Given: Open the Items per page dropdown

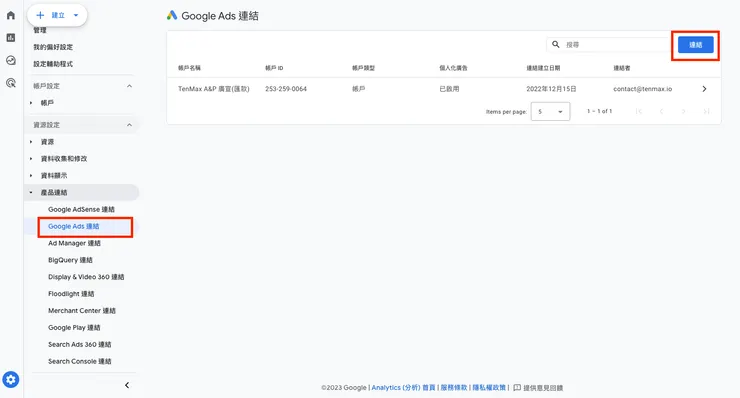Looking at the screenshot, I should [x=550, y=111].
